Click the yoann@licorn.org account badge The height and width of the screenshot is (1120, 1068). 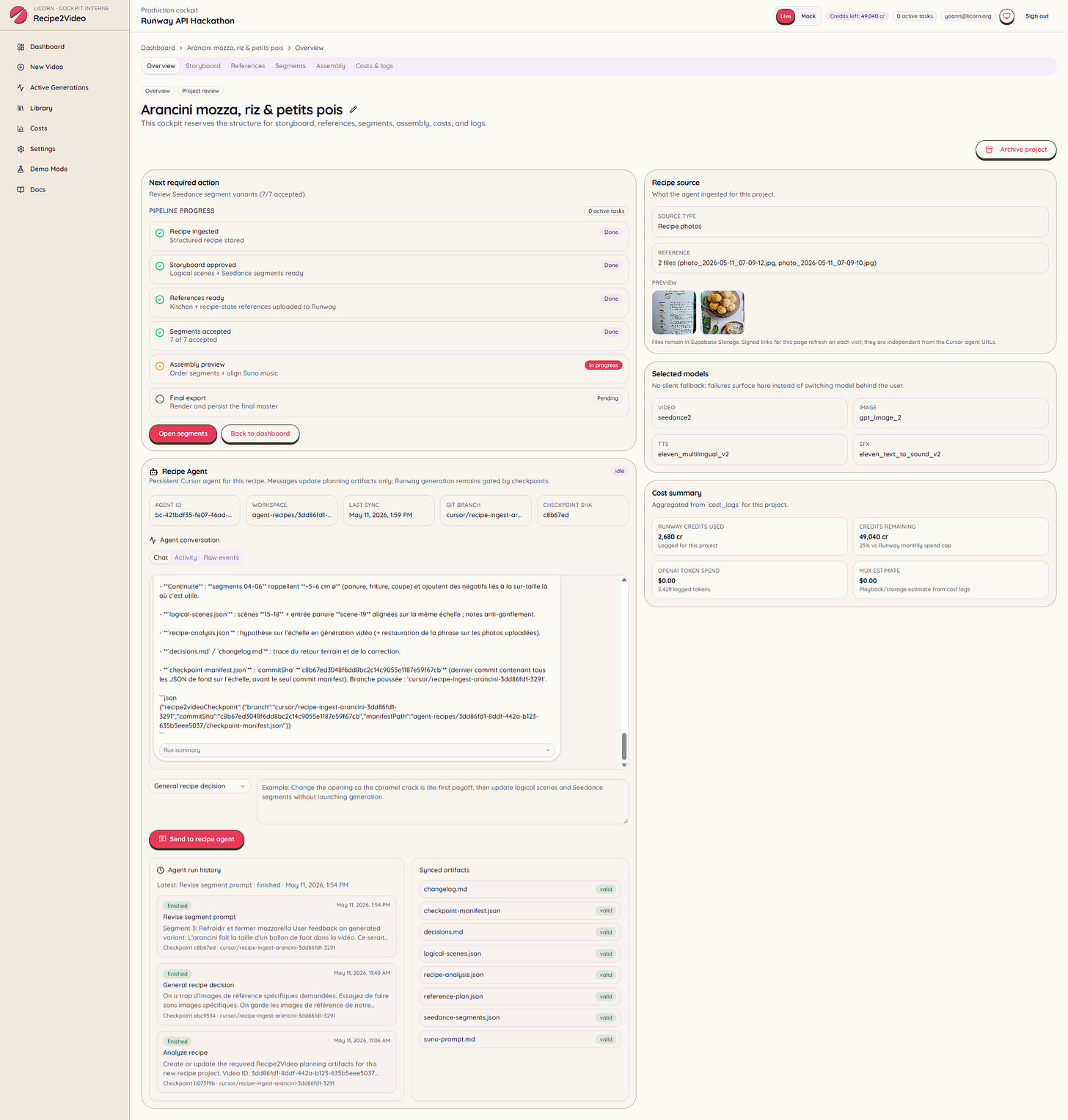968,16
